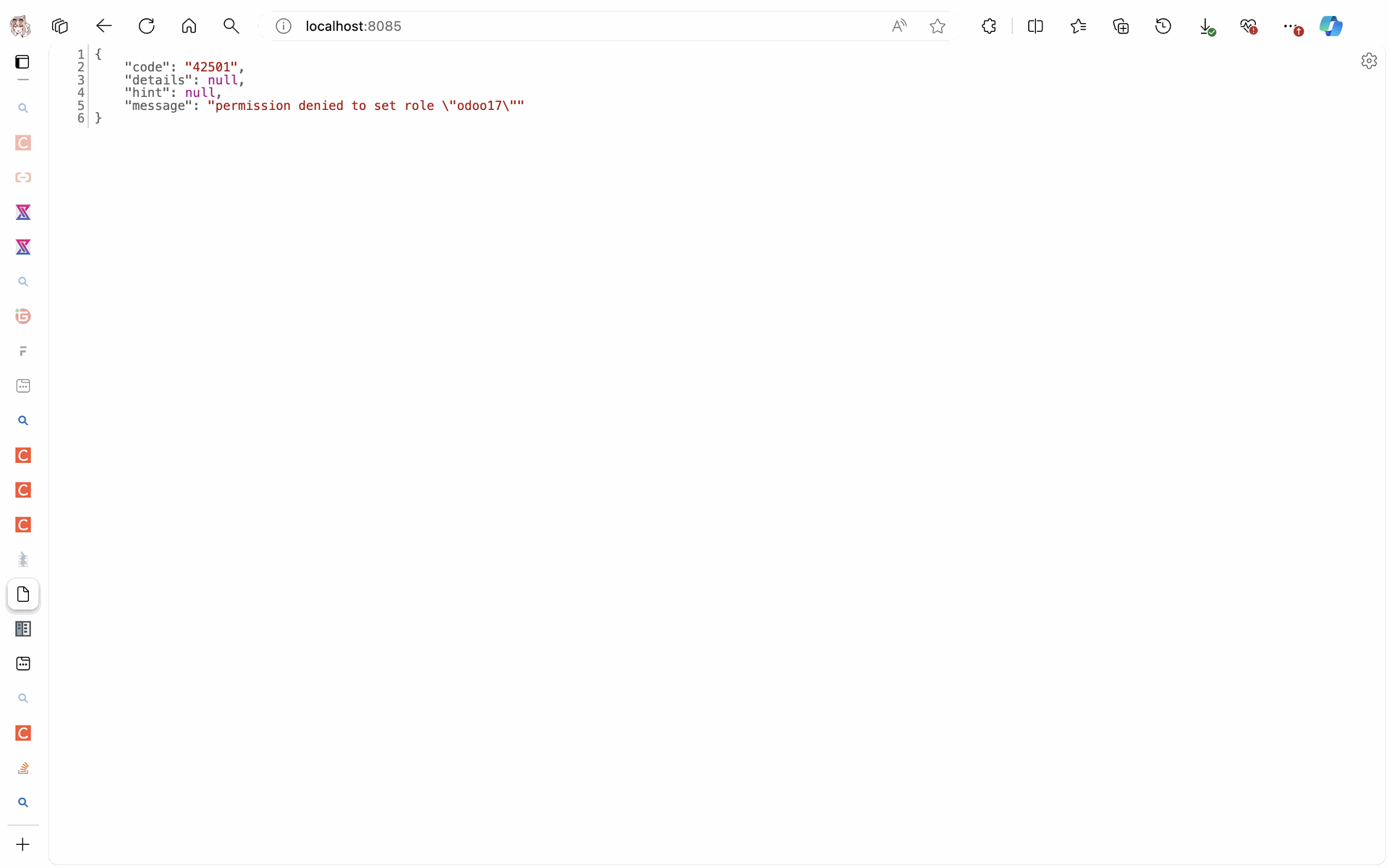Switch to the pink G logo tab
This screenshot has width=1389, height=868.
coord(23,316)
